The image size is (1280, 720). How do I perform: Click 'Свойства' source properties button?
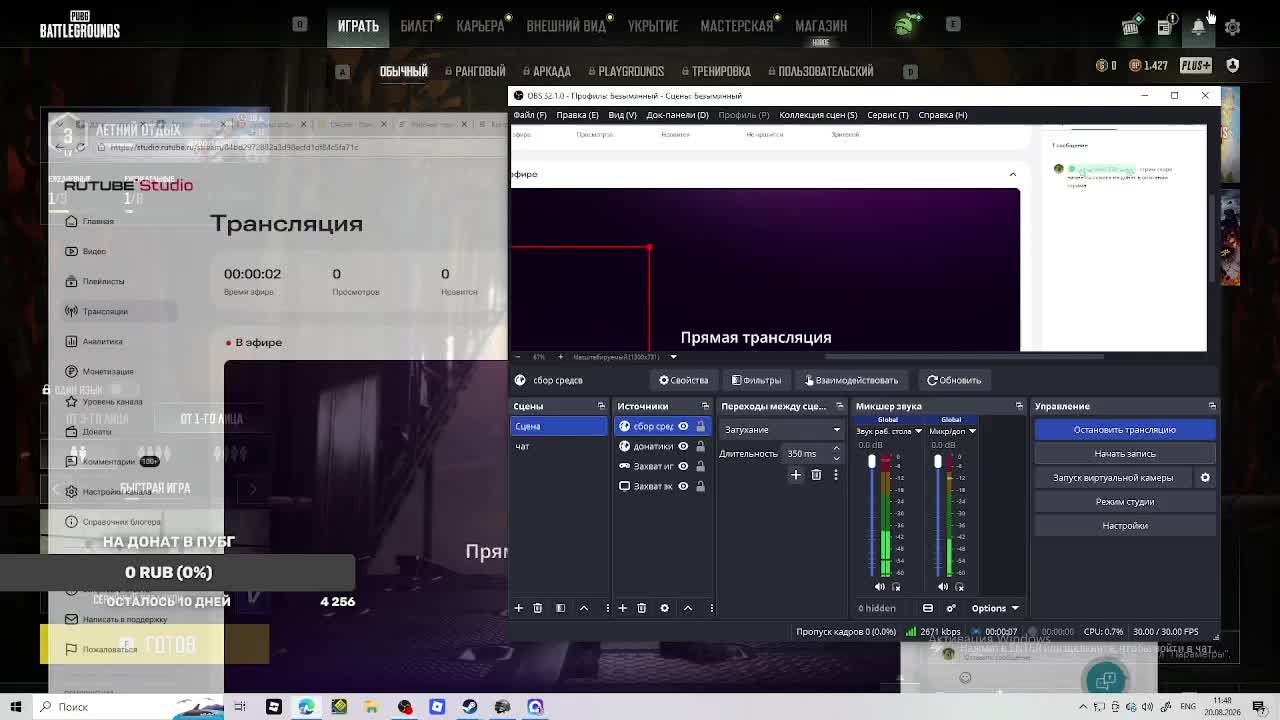[x=683, y=380]
